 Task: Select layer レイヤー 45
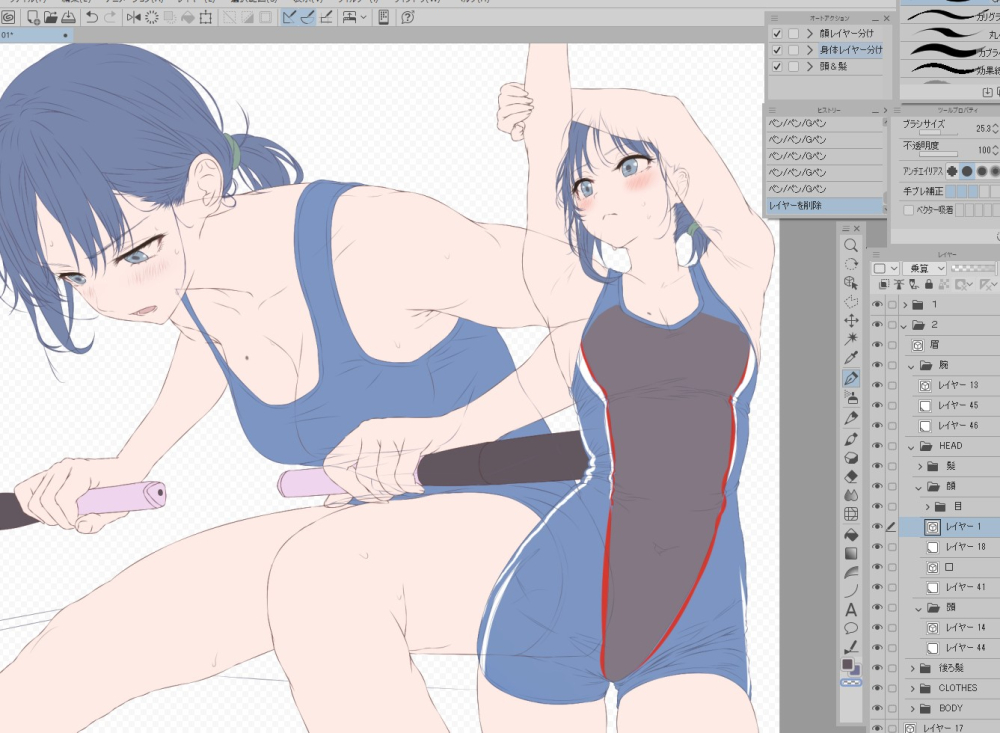(x=957, y=406)
